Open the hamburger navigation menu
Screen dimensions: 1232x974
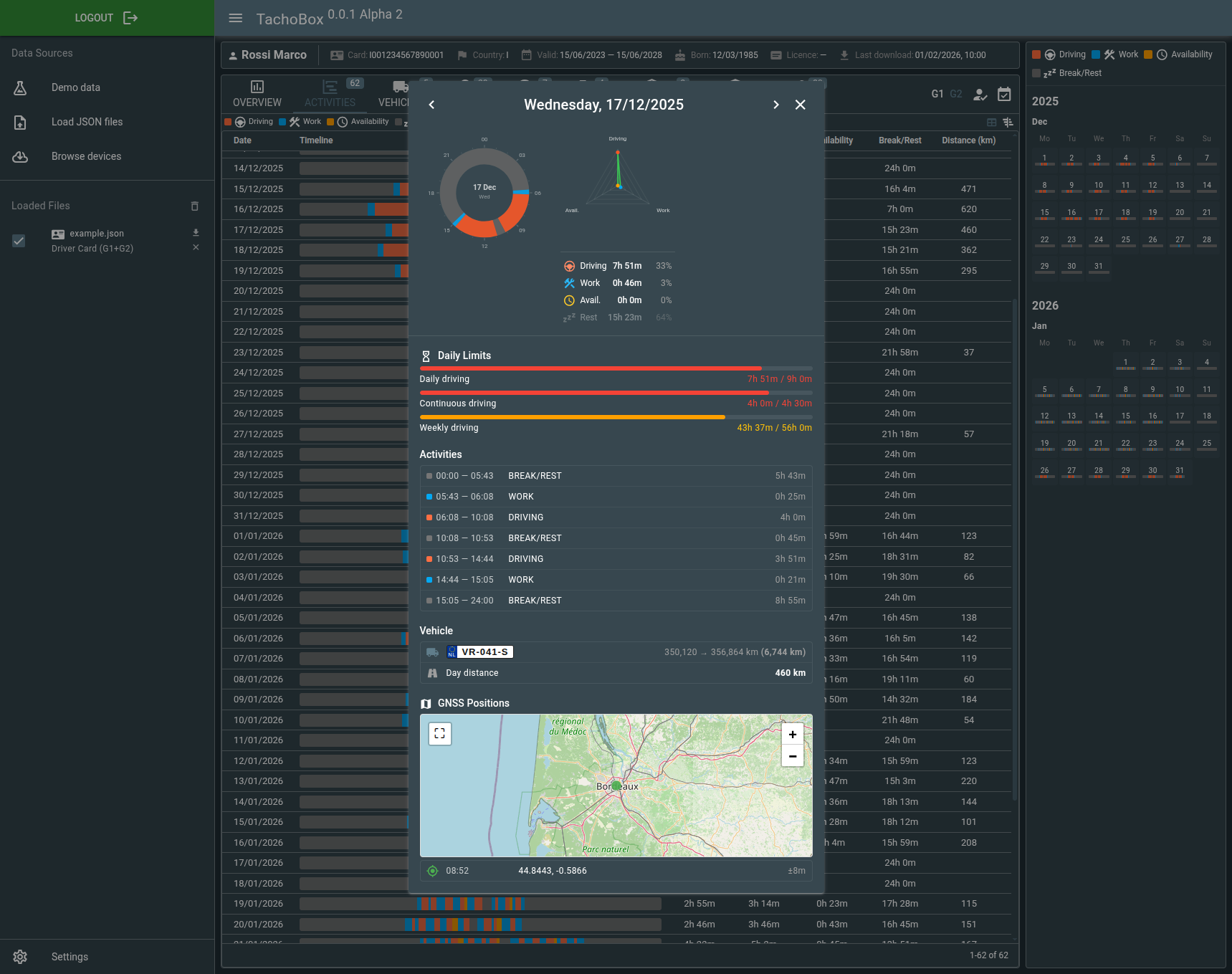click(235, 19)
